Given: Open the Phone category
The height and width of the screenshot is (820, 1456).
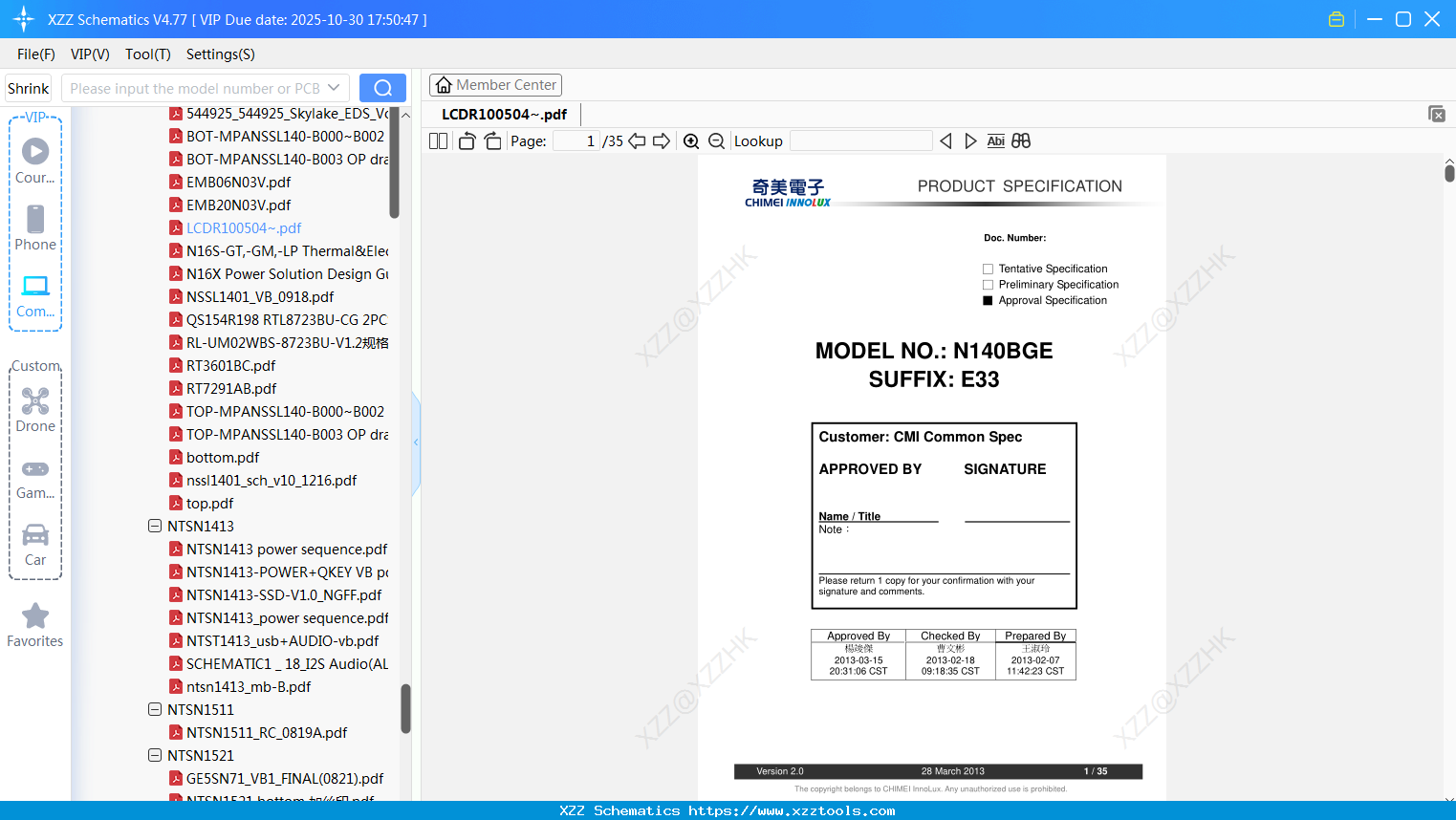Looking at the screenshot, I should pyautogui.click(x=35, y=228).
